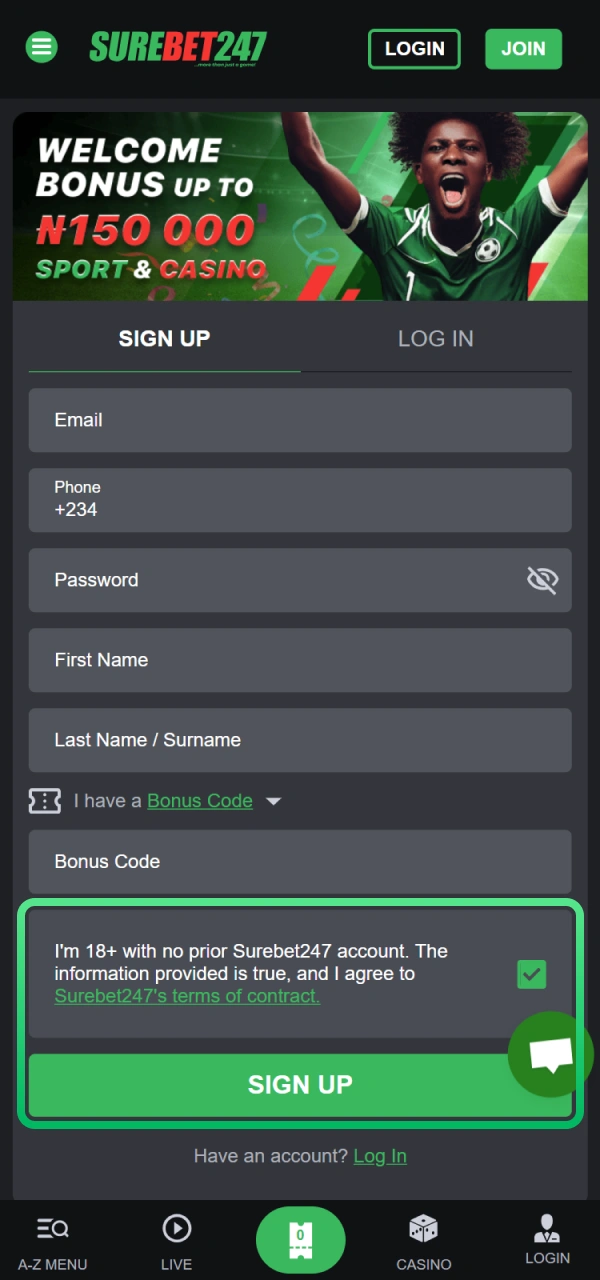Open the chat bubble widget
The width and height of the screenshot is (600, 1280).
(x=550, y=1053)
